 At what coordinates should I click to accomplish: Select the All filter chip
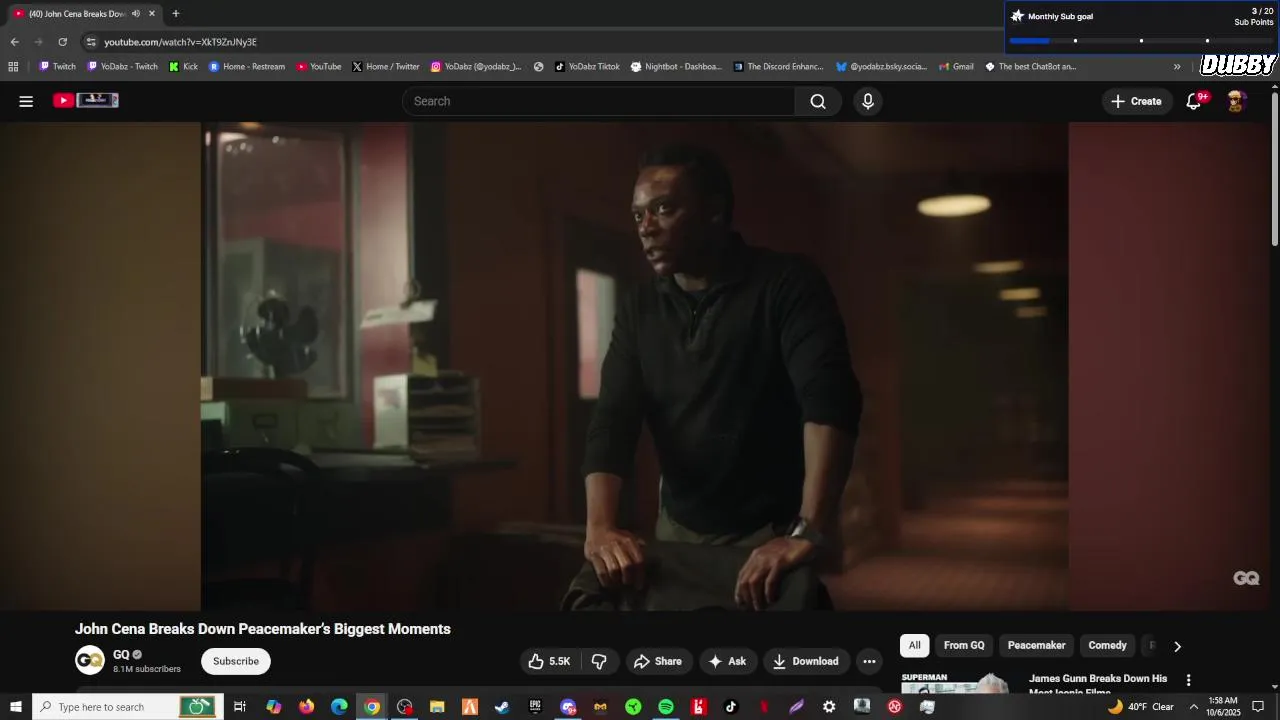pyautogui.click(x=914, y=646)
